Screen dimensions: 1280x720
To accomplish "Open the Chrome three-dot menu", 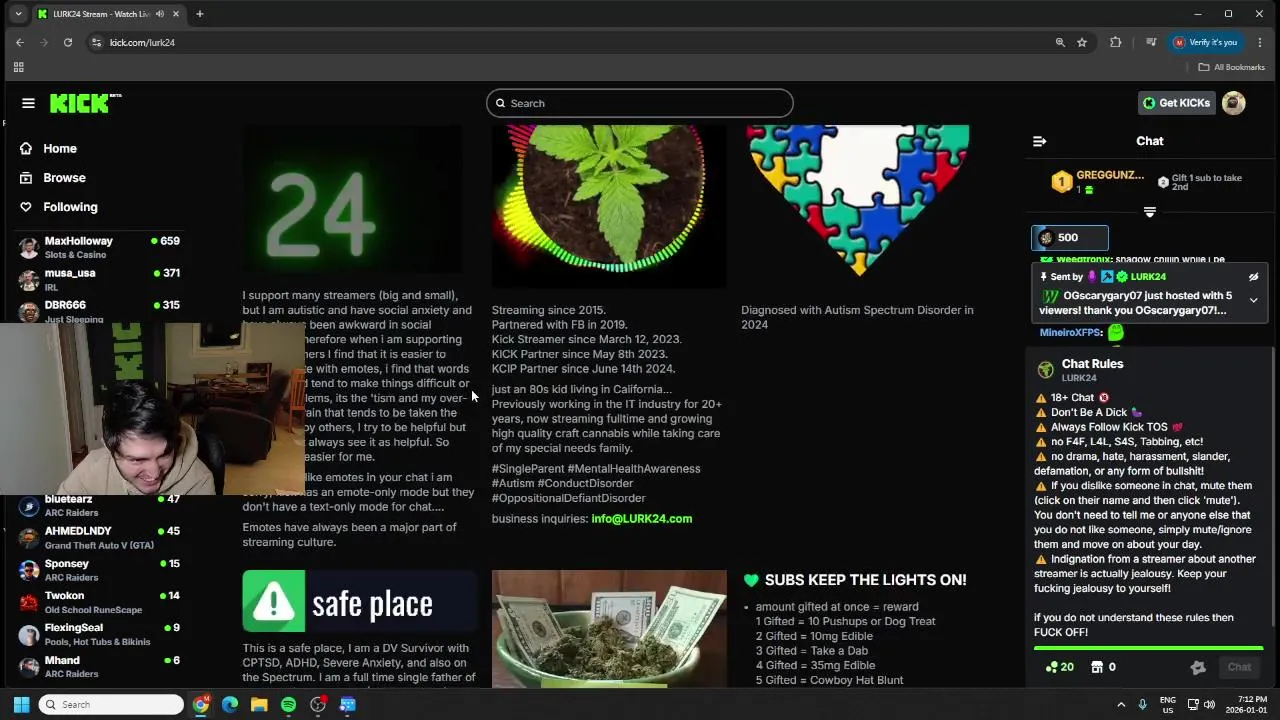I will tap(1260, 42).
